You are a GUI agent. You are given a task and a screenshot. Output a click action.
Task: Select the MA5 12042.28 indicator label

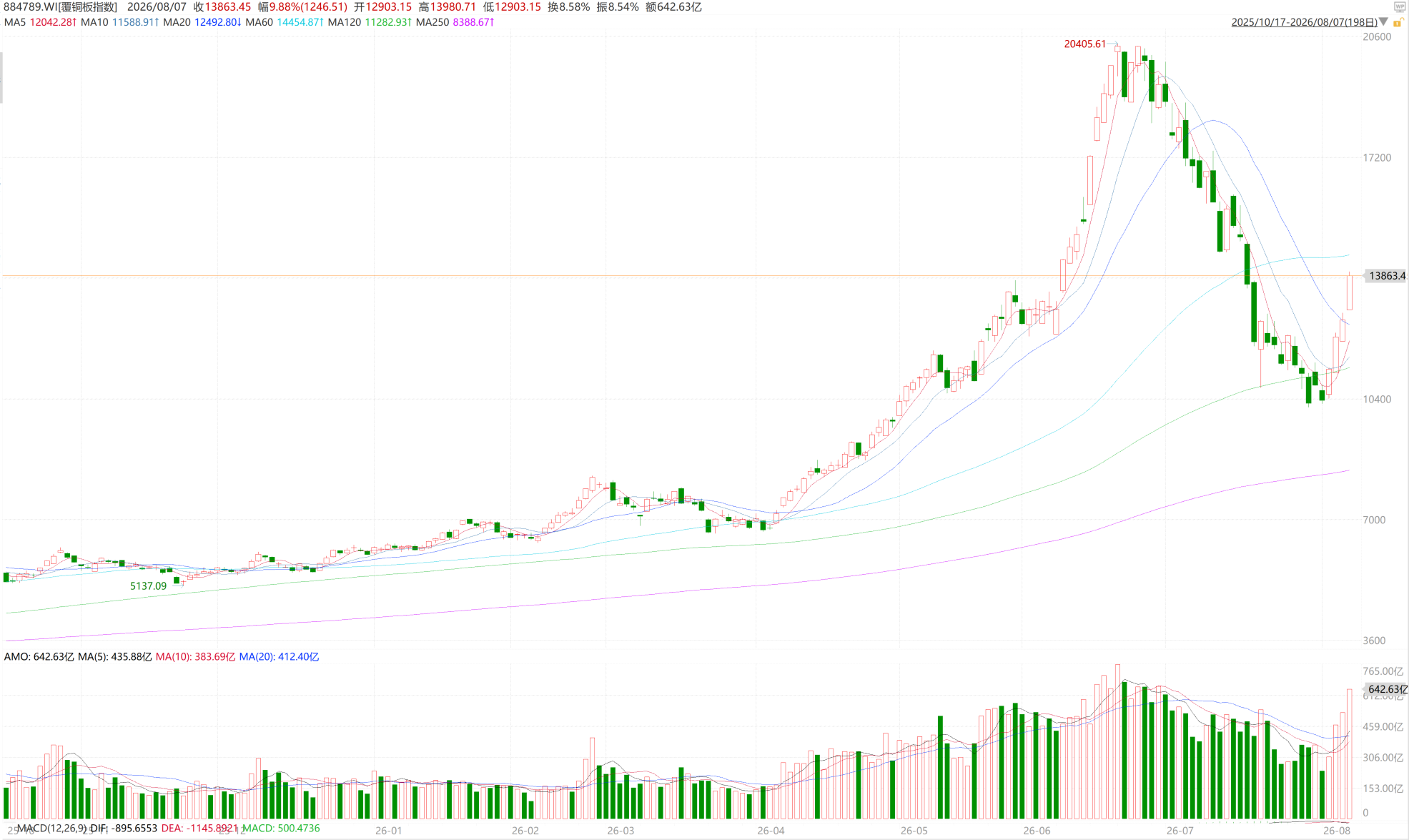click(x=40, y=22)
